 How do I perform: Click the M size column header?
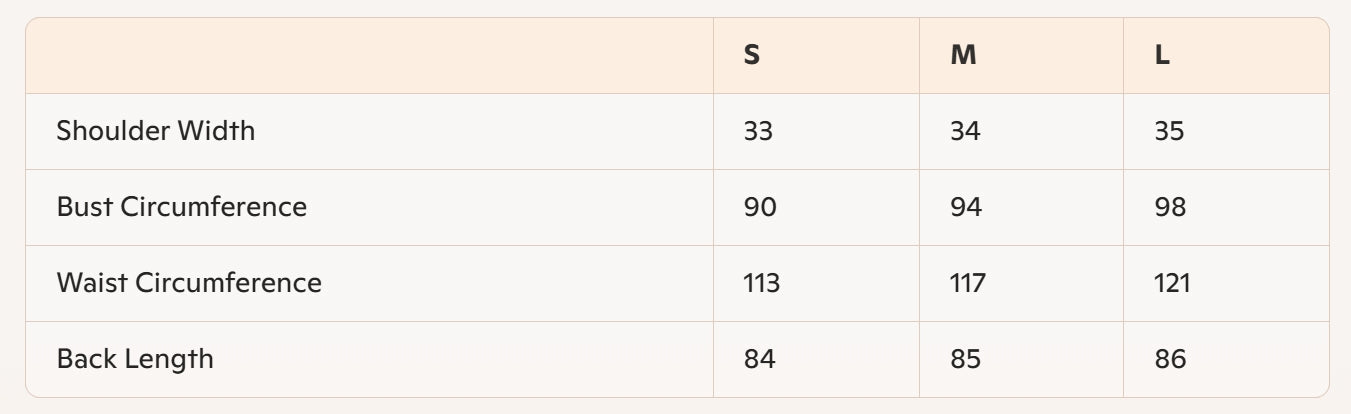(963, 56)
